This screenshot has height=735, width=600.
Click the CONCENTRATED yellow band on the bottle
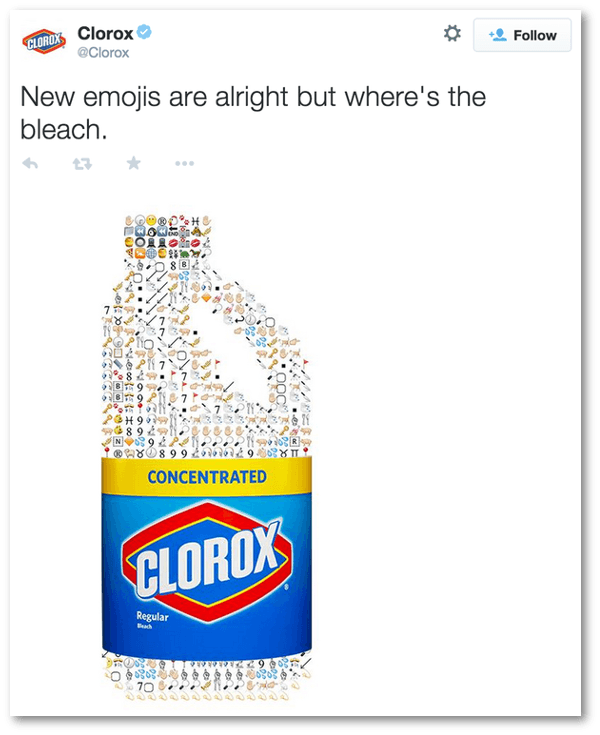[x=207, y=476]
